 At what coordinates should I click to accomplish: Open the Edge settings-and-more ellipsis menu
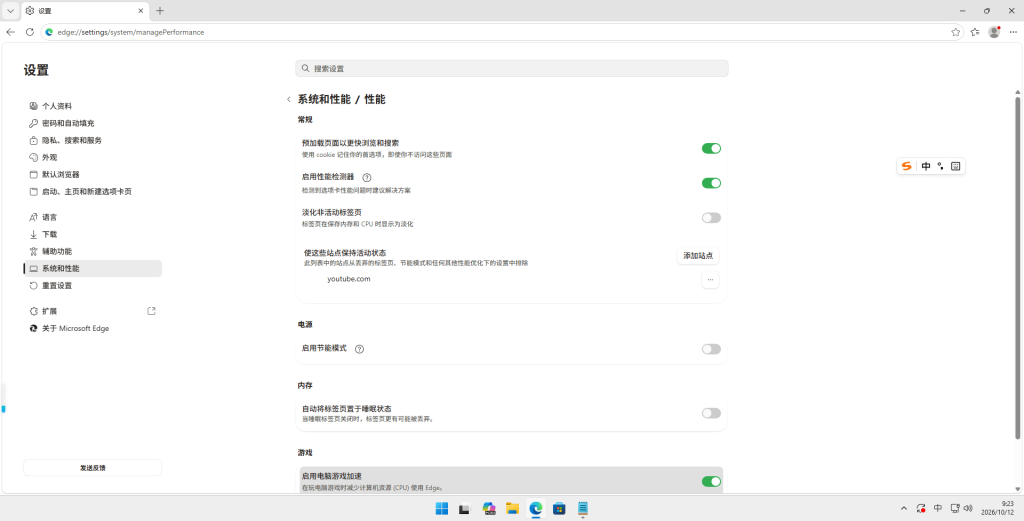coord(1013,32)
